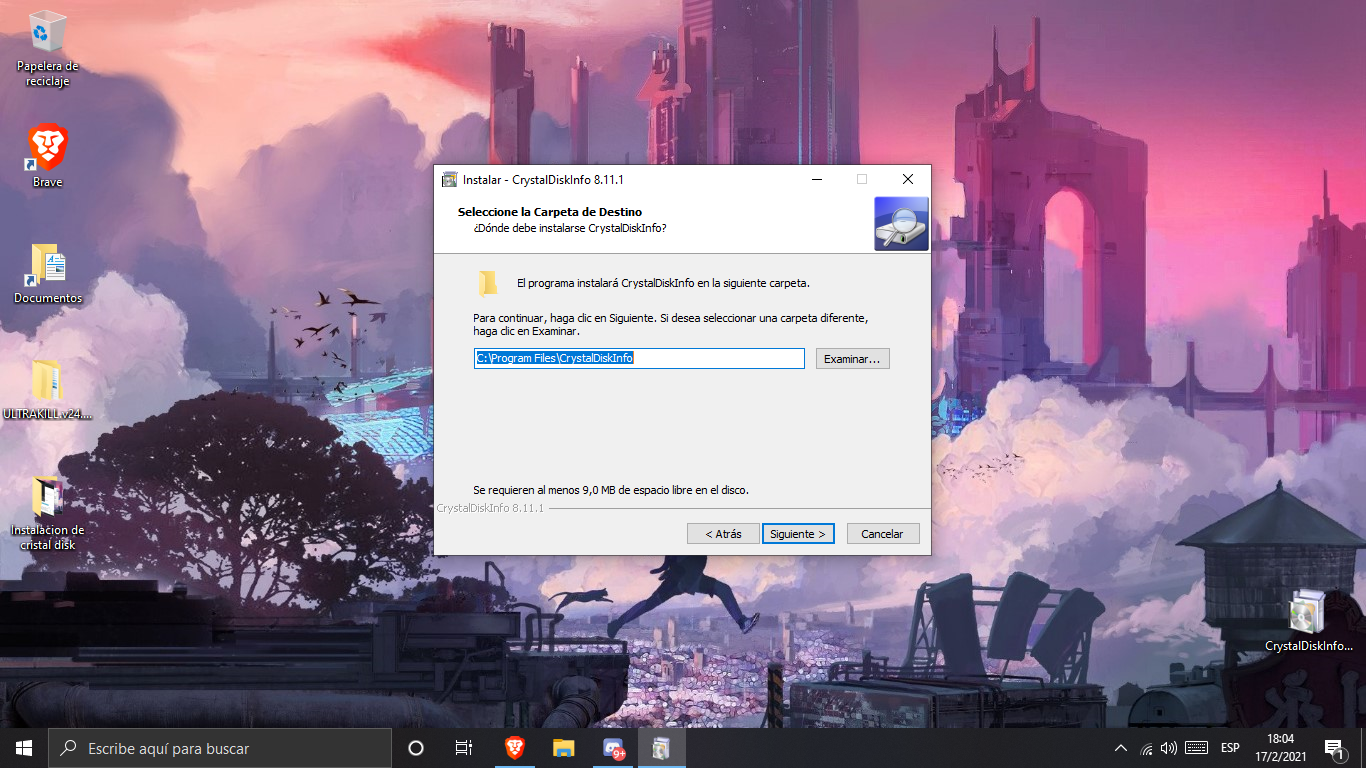Launch Brave from the taskbar
This screenshot has width=1366, height=768.
[514, 748]
